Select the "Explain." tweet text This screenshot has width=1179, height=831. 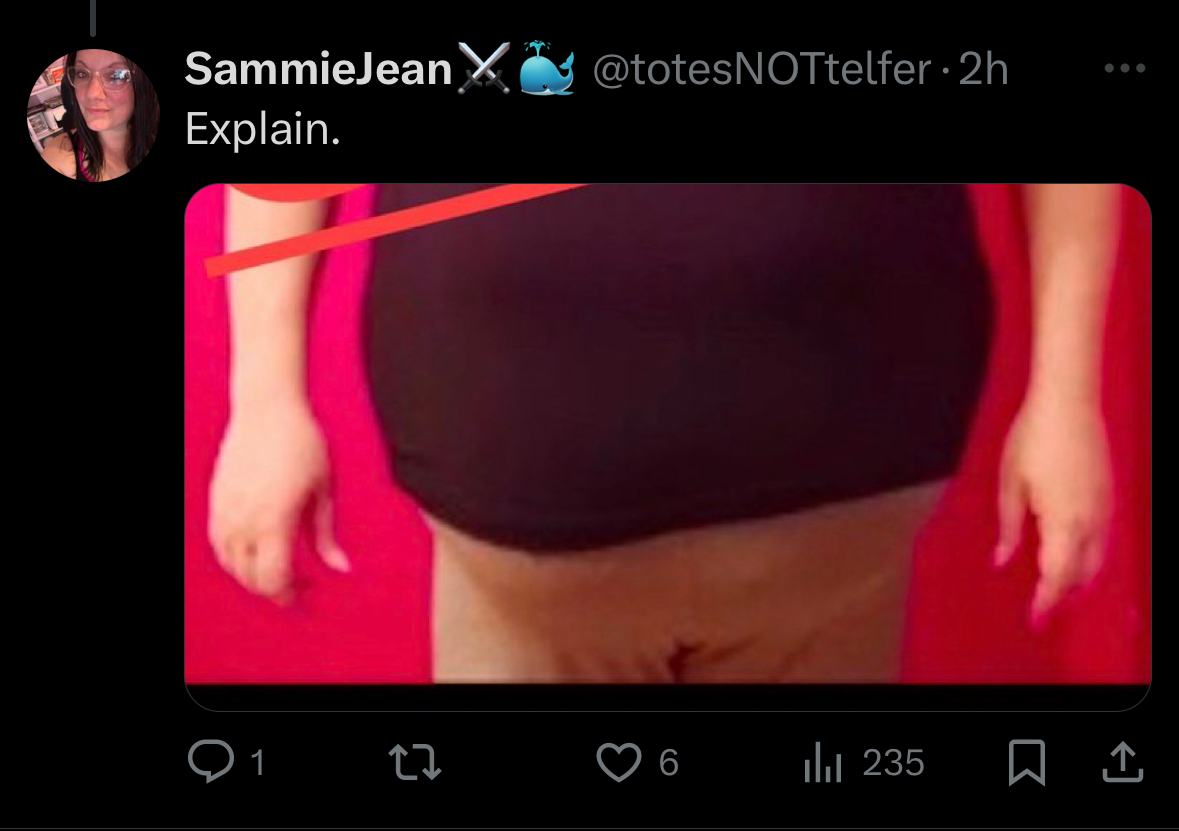(262, 129)
